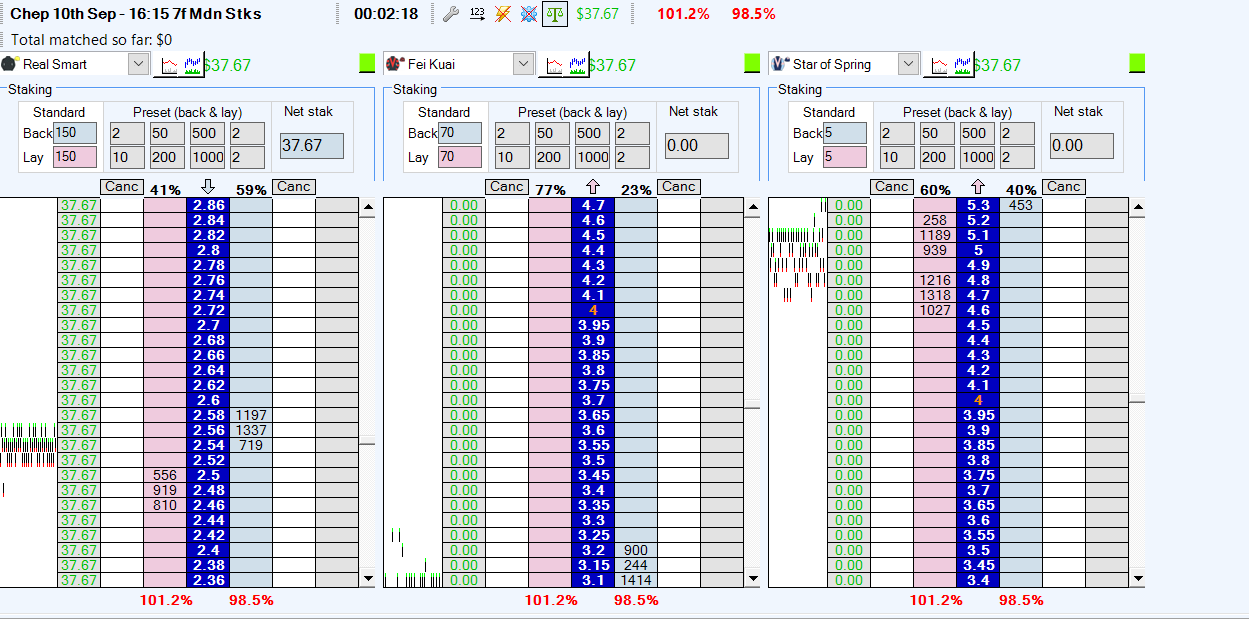
Task: Click the 556 lay amount in Real Smart ladder
Action: [165, 475]
